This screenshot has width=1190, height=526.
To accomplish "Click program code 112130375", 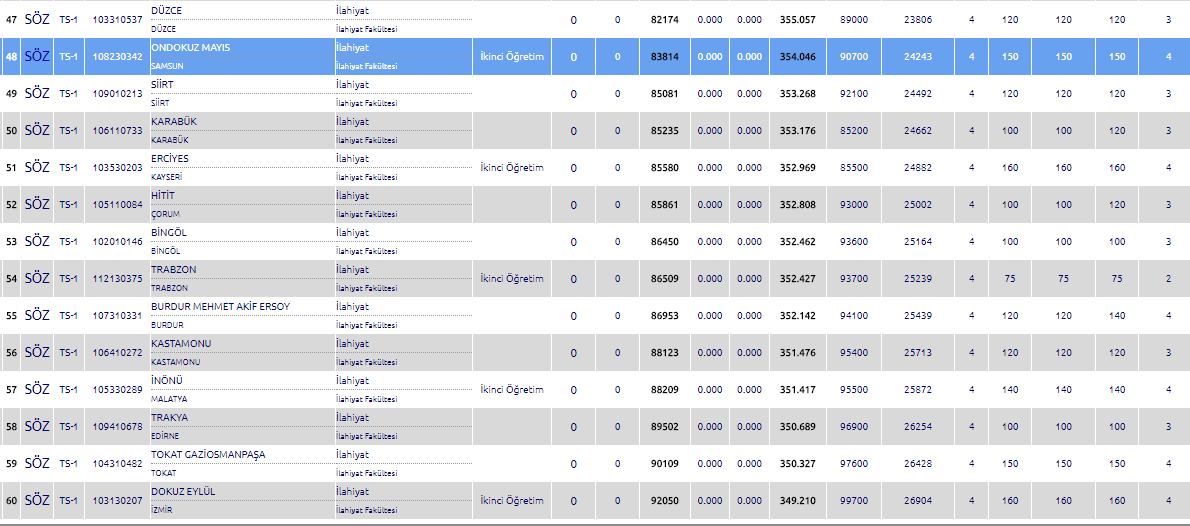I will [117, 279].
